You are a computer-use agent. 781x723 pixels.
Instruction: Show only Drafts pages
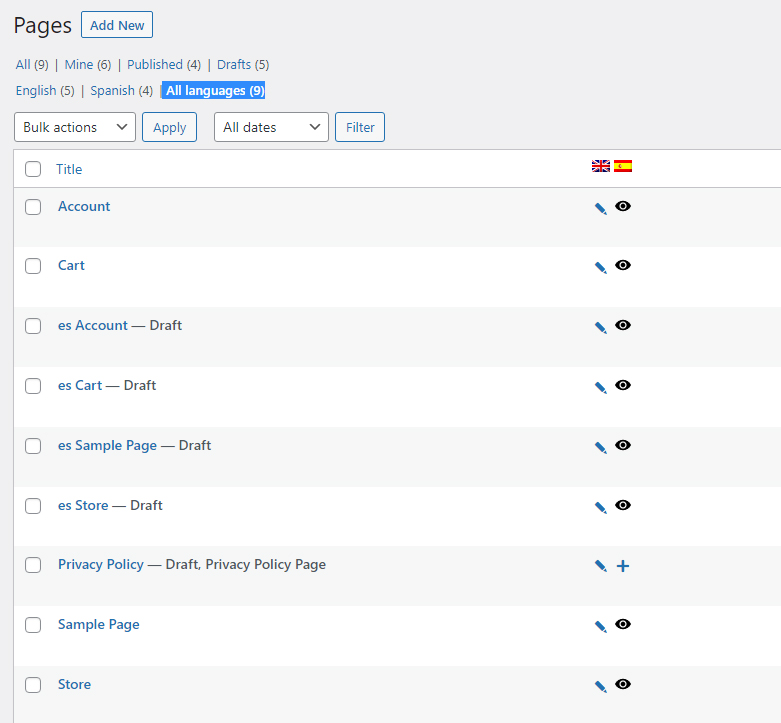point(234,64)
